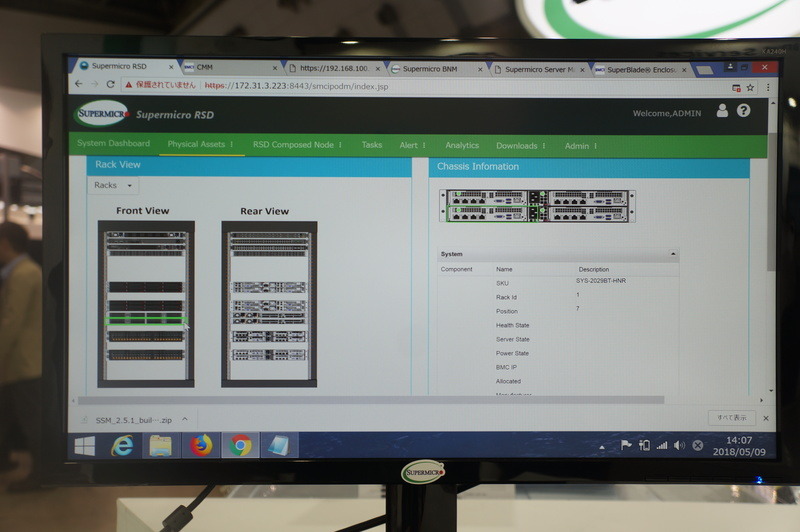Click the not-secure warning icon
The width and height of the screenshot is (800, 532).
click(x=129, y=85)
